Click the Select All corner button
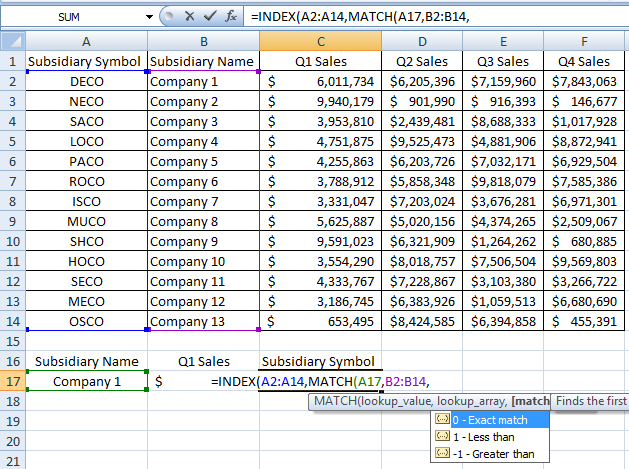This screenshot has height=469, width=629. 13,41
